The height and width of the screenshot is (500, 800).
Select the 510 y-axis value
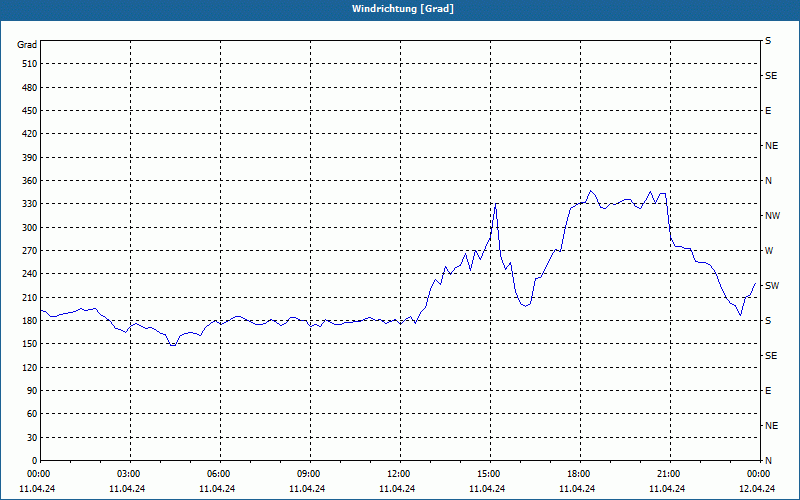[x=30, y=64]
